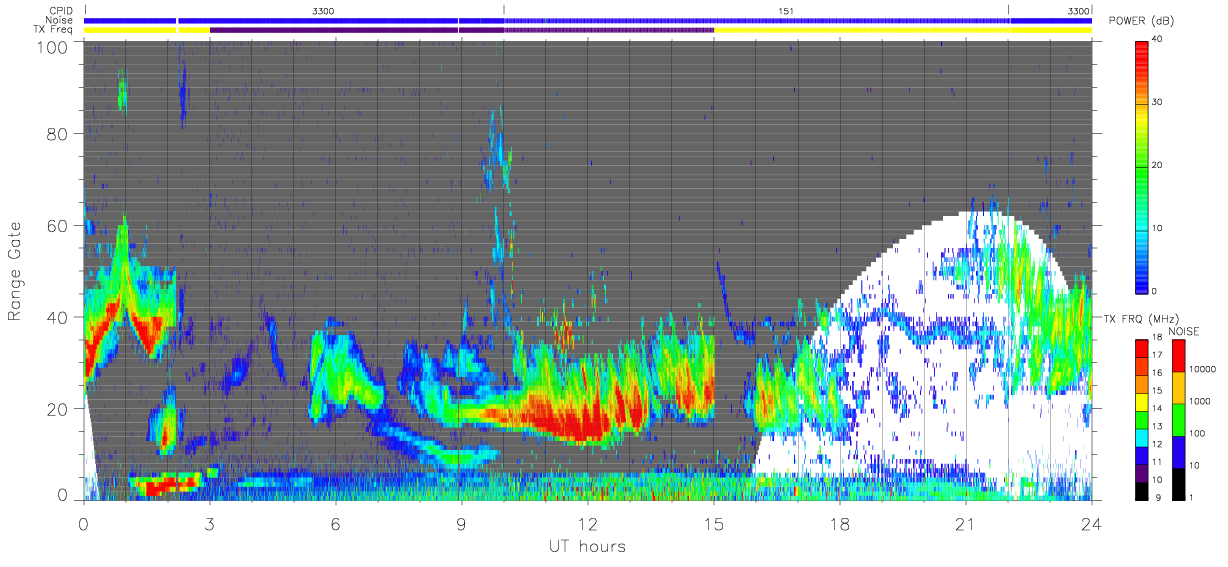
Task: Select the CPID value "151"
Action: [787, 10]
